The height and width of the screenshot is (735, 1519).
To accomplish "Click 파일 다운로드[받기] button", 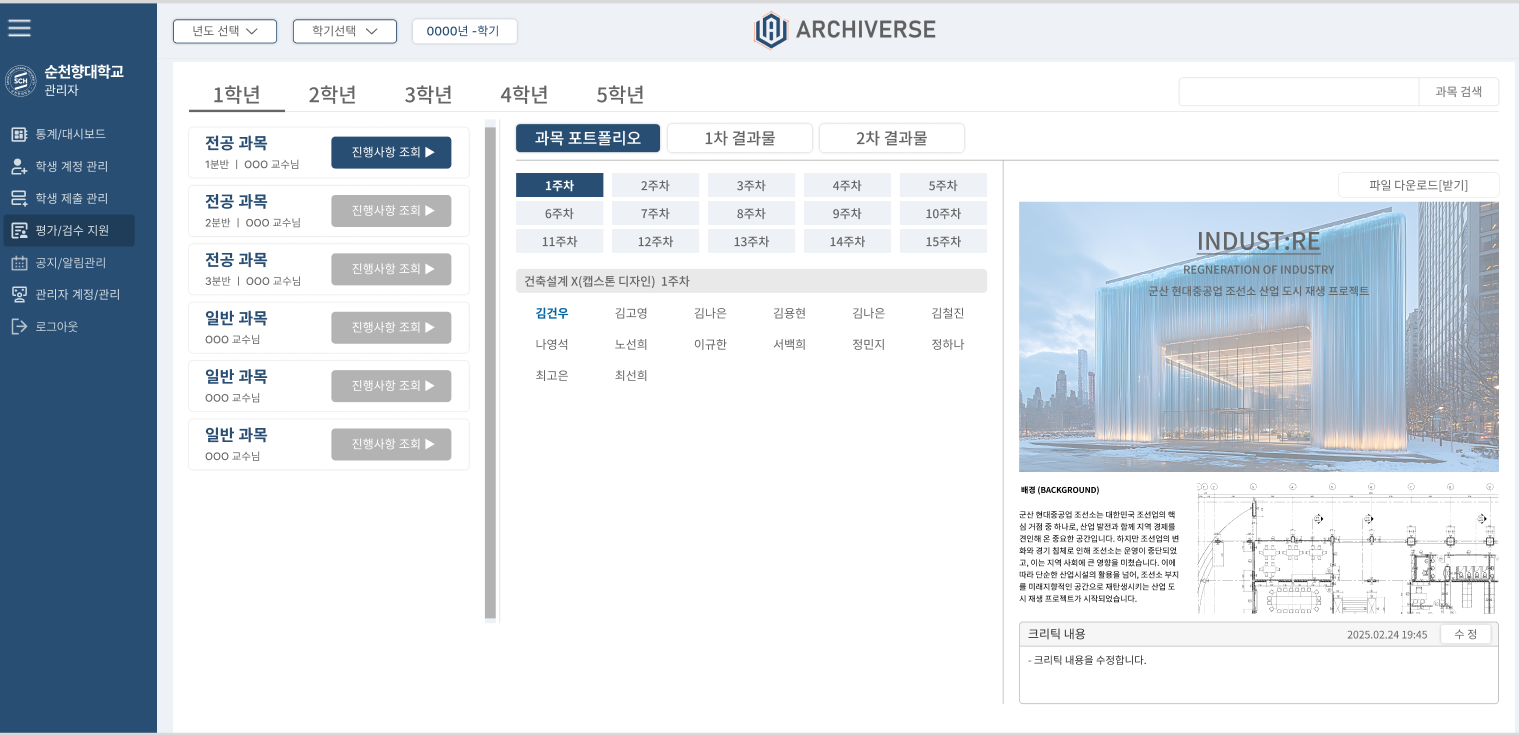I will 1417,185.
